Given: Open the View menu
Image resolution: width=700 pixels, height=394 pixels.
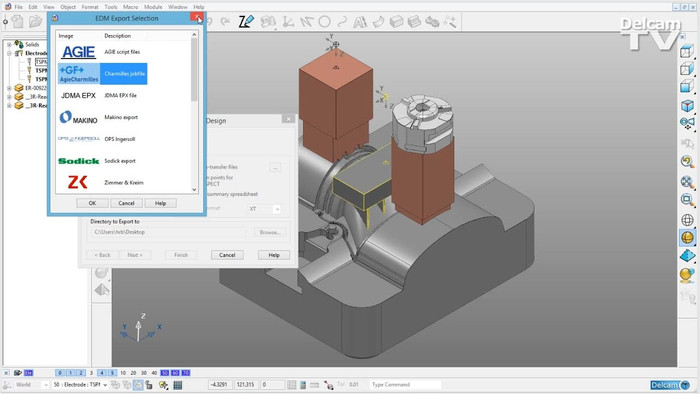Looking at the screenshot, I should [49, 7].
